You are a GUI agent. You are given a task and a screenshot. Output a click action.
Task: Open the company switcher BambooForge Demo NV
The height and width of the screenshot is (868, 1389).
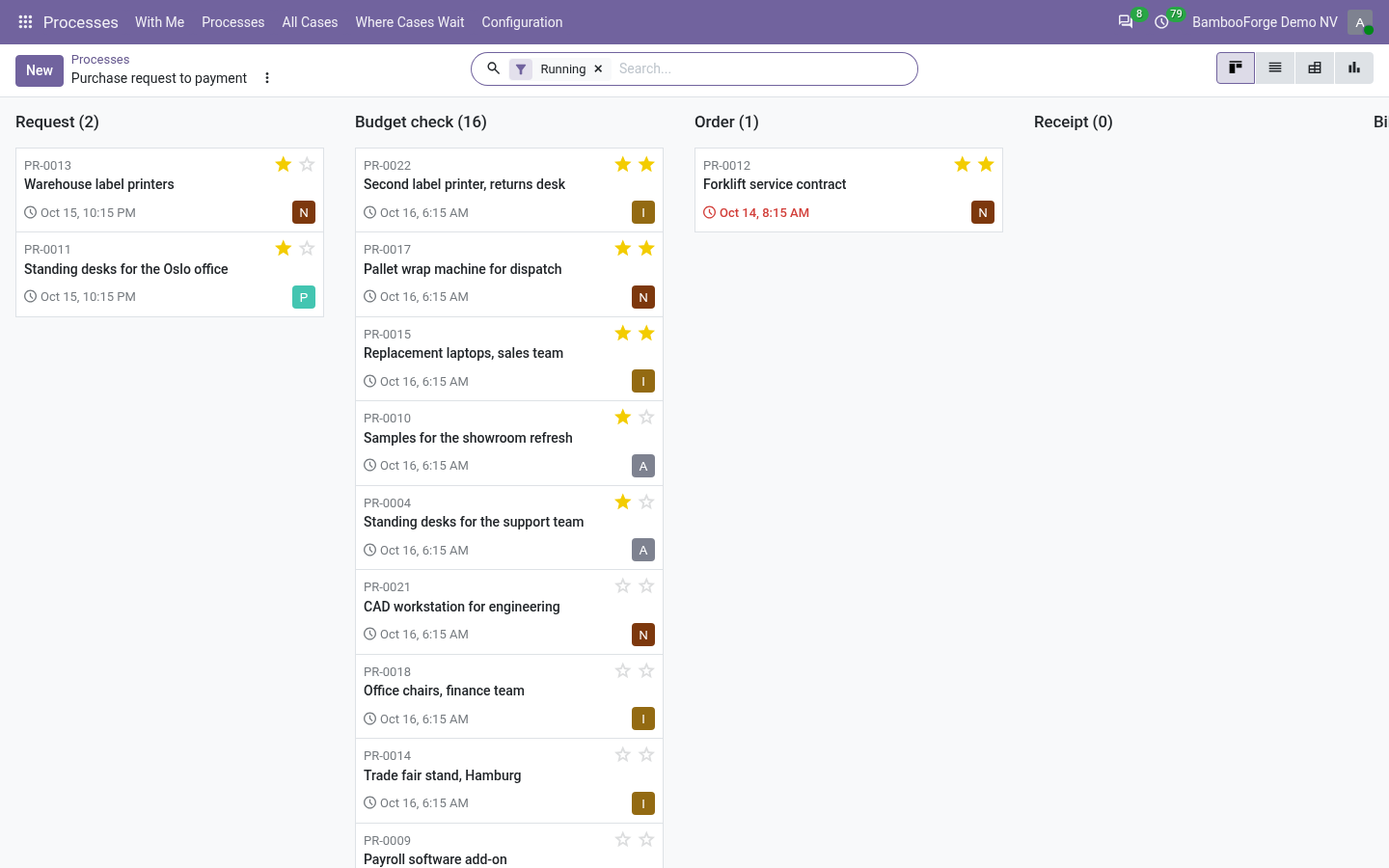point(1265,21)
